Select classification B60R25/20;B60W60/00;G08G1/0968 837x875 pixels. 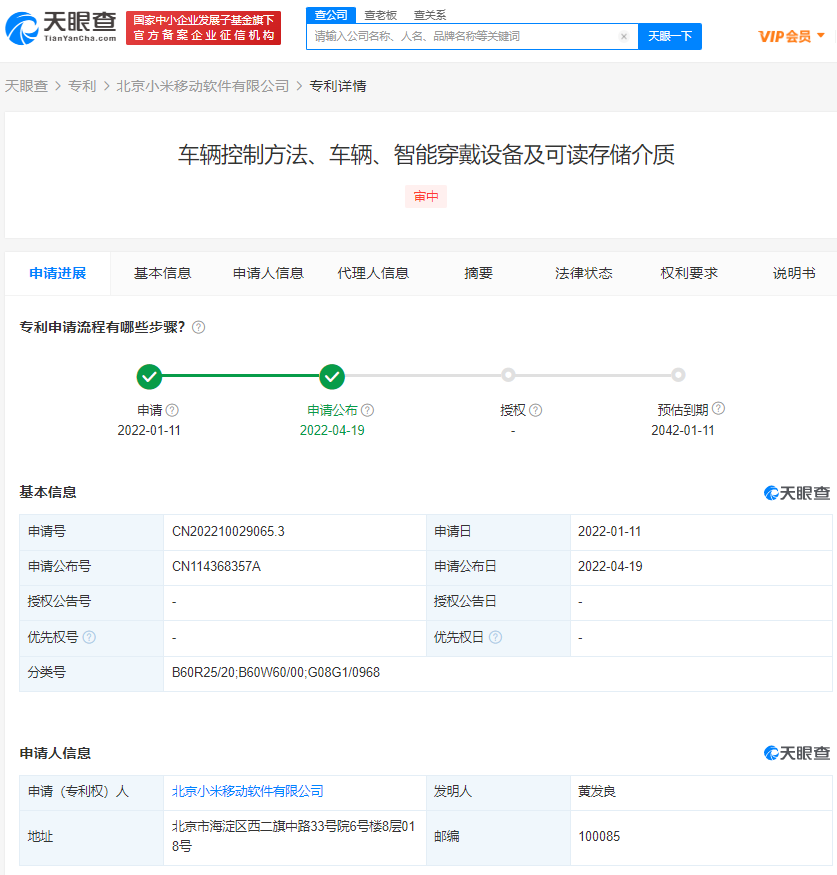(x=276, y=672)
